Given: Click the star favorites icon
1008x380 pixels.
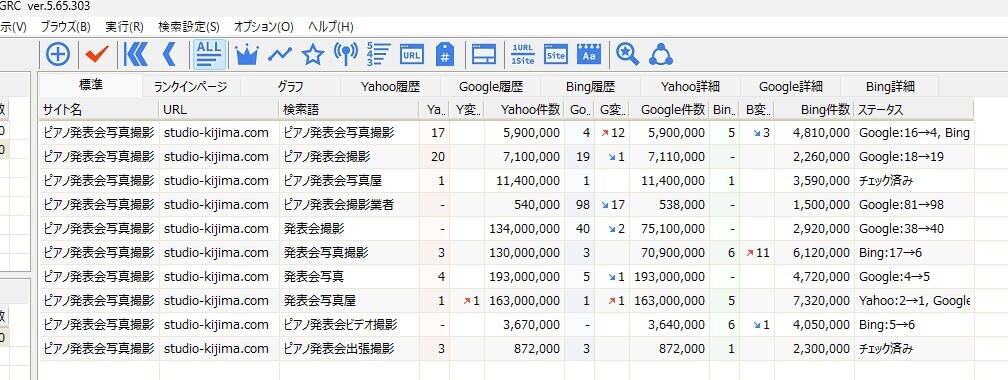Looking at the screenshot, I should (312, 55).
